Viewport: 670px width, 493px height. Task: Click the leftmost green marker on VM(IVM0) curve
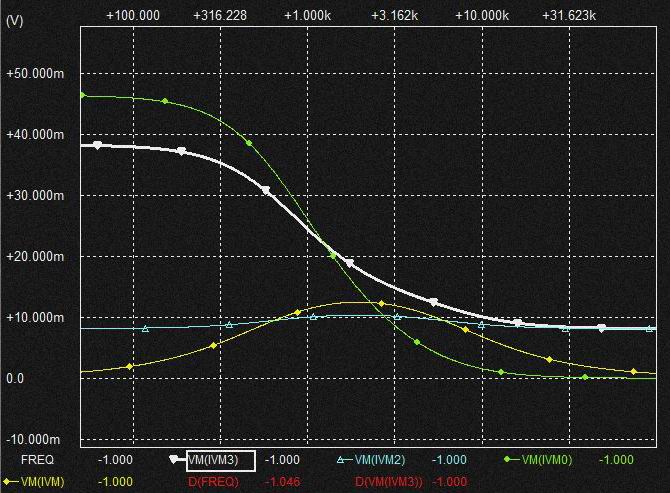point(82,96)
